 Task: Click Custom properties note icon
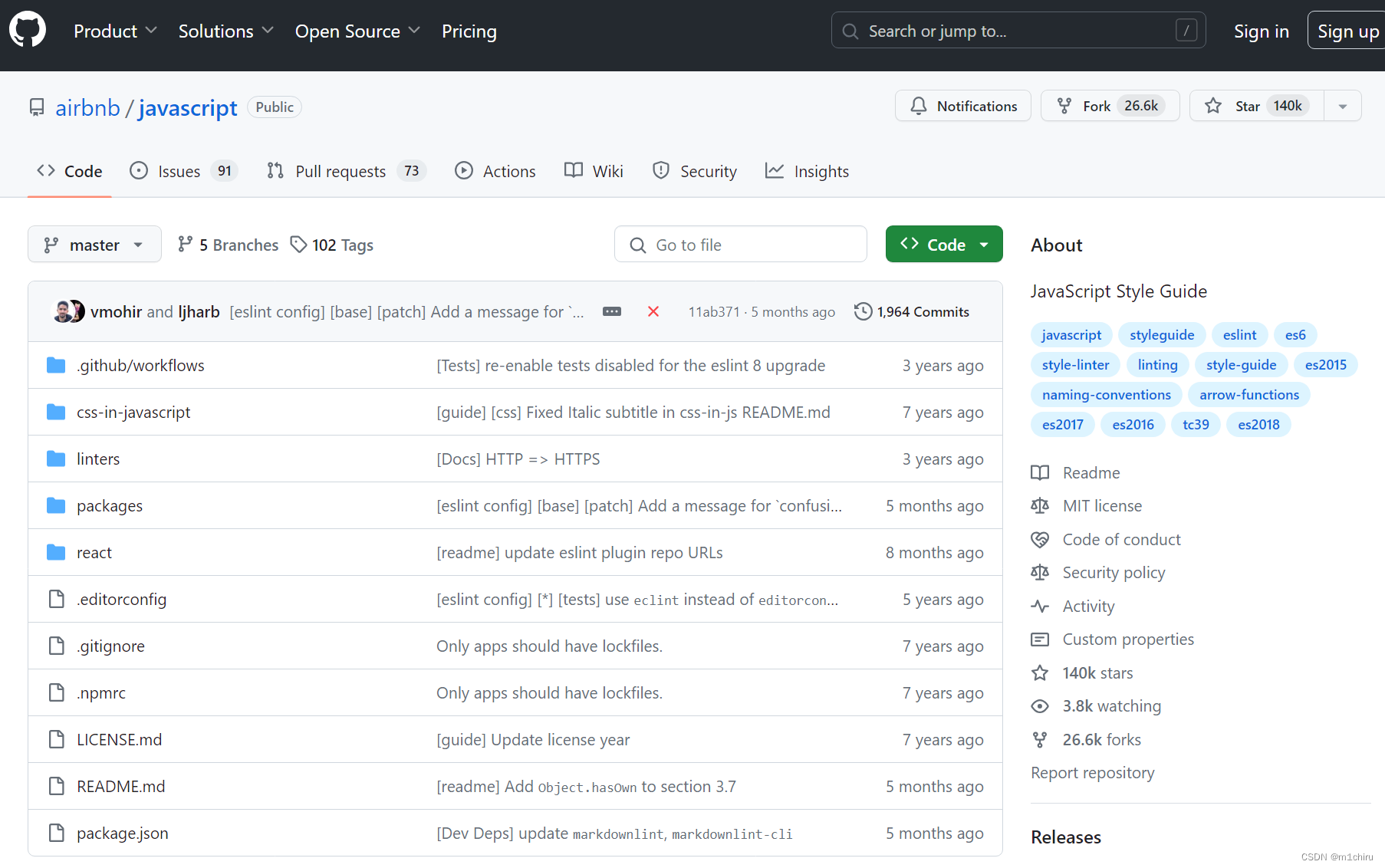(x=1040, y=639)
